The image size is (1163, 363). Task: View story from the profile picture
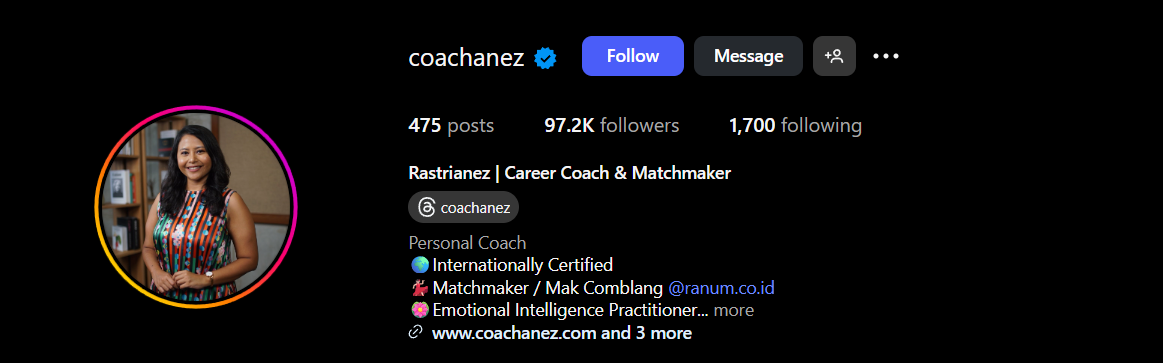click(196, 206)
